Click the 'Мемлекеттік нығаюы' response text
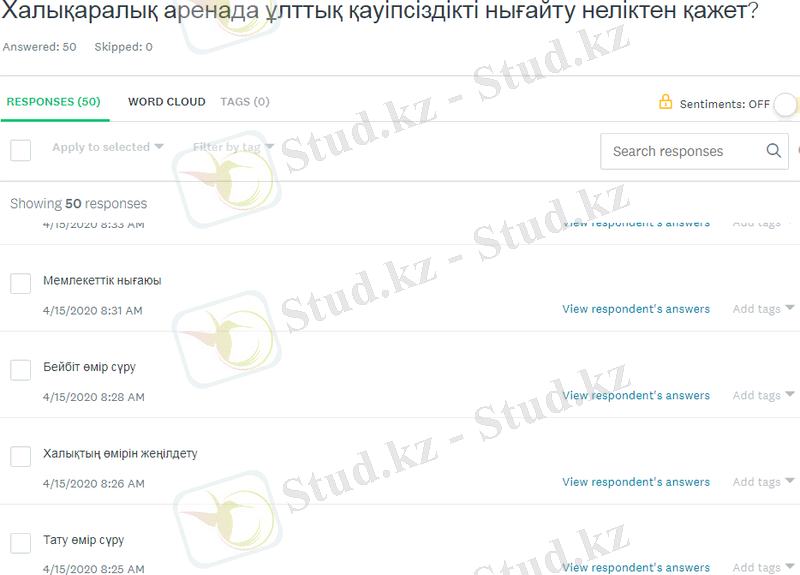 (x=102, y=281)
